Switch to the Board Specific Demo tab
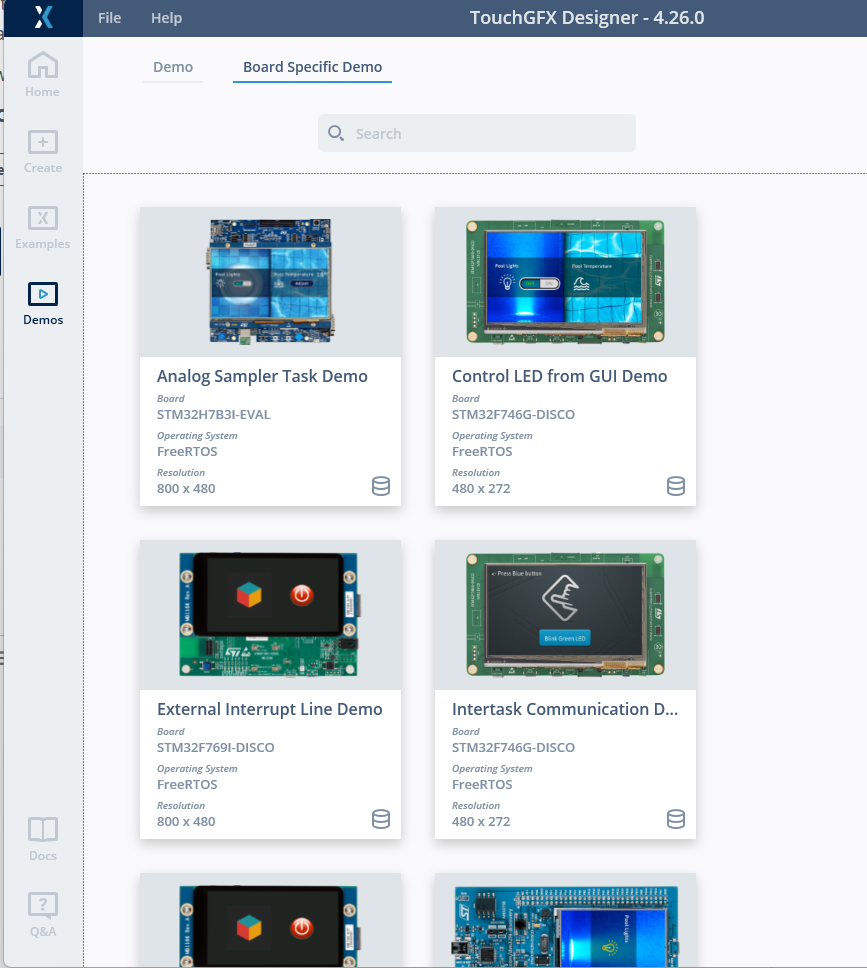Screen dimensions: 867x968 312,67
